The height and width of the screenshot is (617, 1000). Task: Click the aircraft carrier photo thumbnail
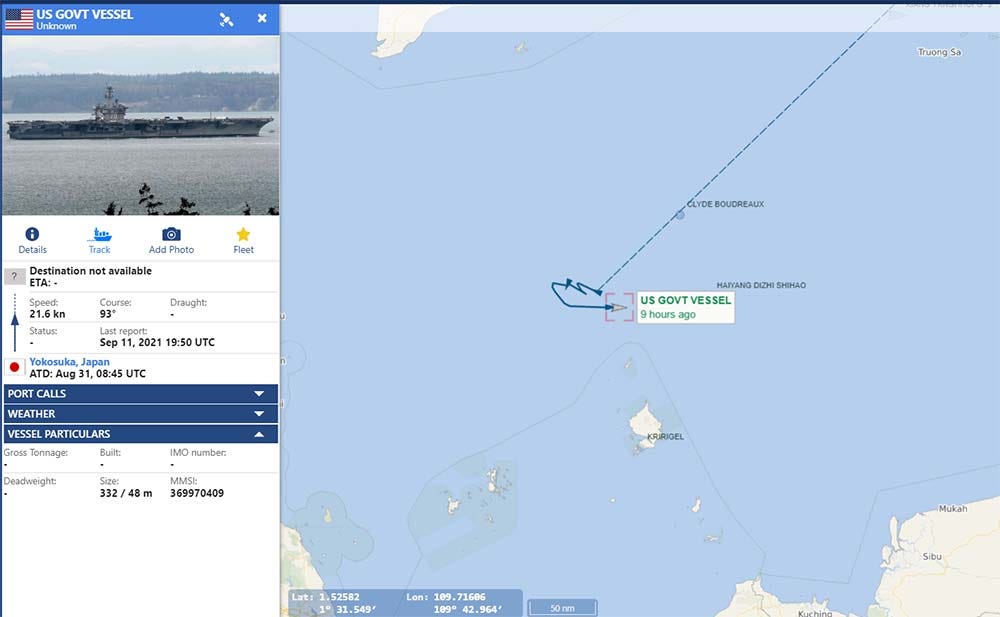point(140,125)
